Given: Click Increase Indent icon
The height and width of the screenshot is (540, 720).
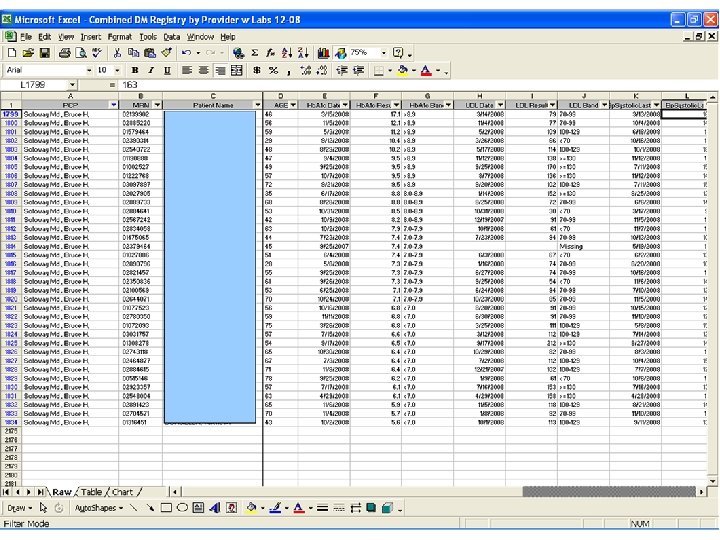Looking at the screenshot, I should (359, 70).
